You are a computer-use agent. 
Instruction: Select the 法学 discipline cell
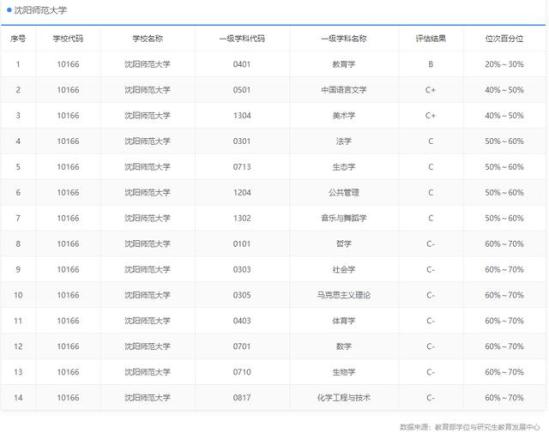tap(343, 141)
